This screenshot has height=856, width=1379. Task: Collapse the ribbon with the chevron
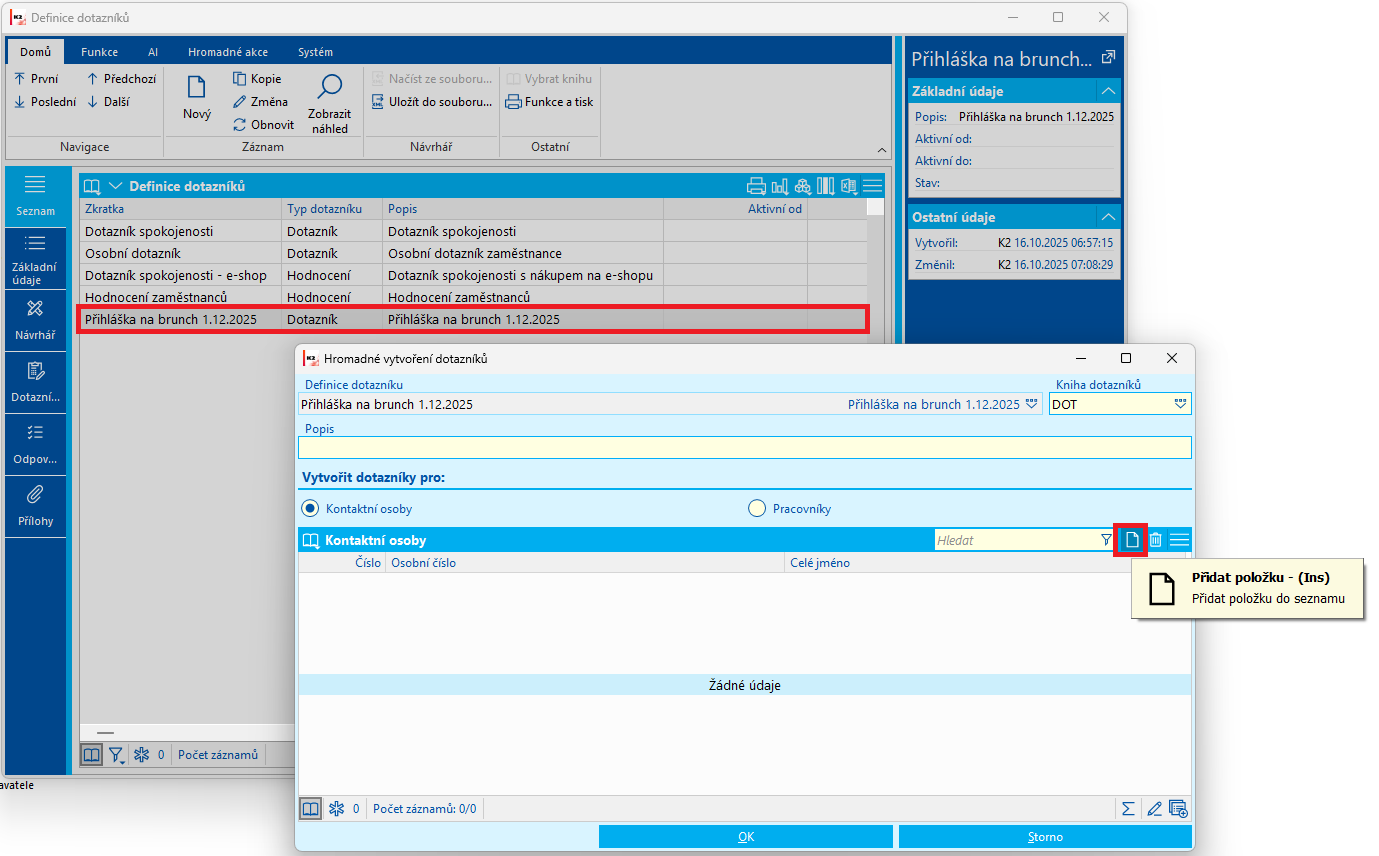click(x=882, y=150)
